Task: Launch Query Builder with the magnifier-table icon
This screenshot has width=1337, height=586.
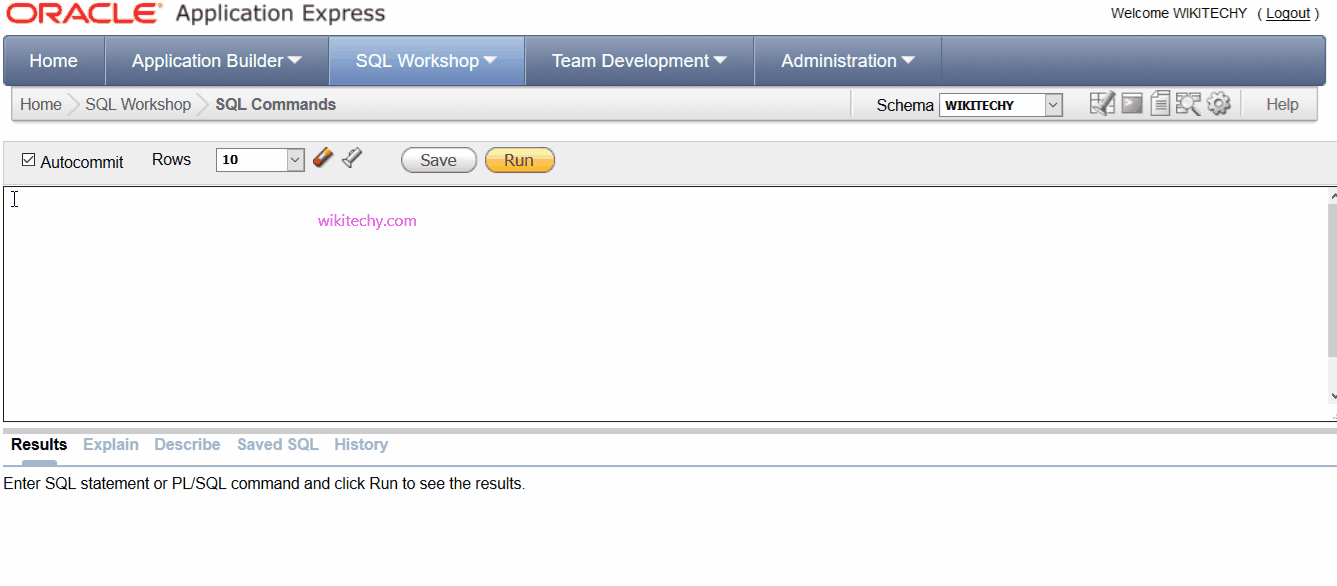Action: tap(1189, 102)
